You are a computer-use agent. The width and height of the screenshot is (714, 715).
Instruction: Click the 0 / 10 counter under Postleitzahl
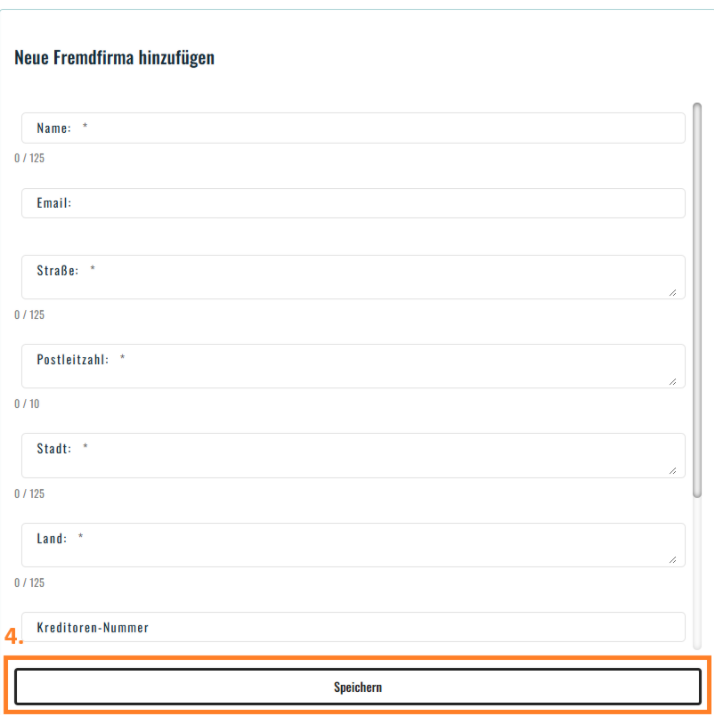click(27, 404)
